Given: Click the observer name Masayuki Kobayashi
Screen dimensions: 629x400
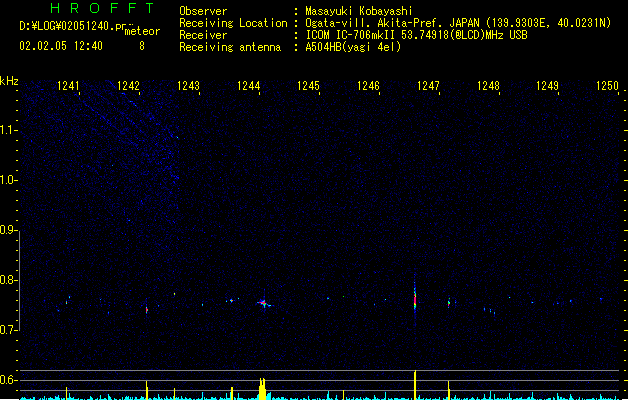Looking at the screenshot, I should [358, 11].
